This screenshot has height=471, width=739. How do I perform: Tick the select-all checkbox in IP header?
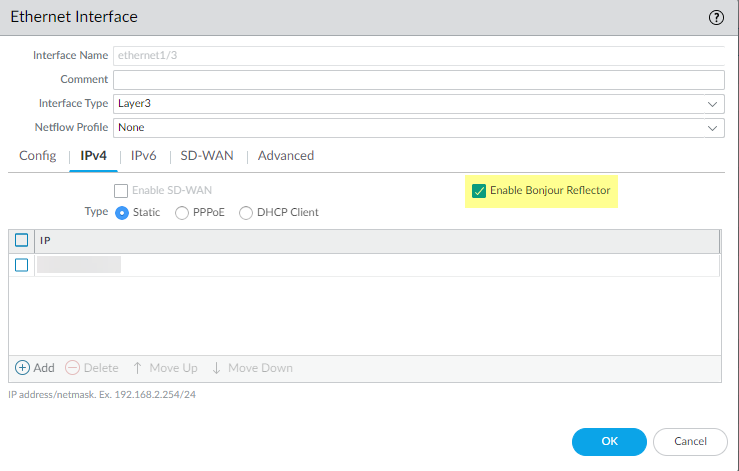[x=21, y=241]
